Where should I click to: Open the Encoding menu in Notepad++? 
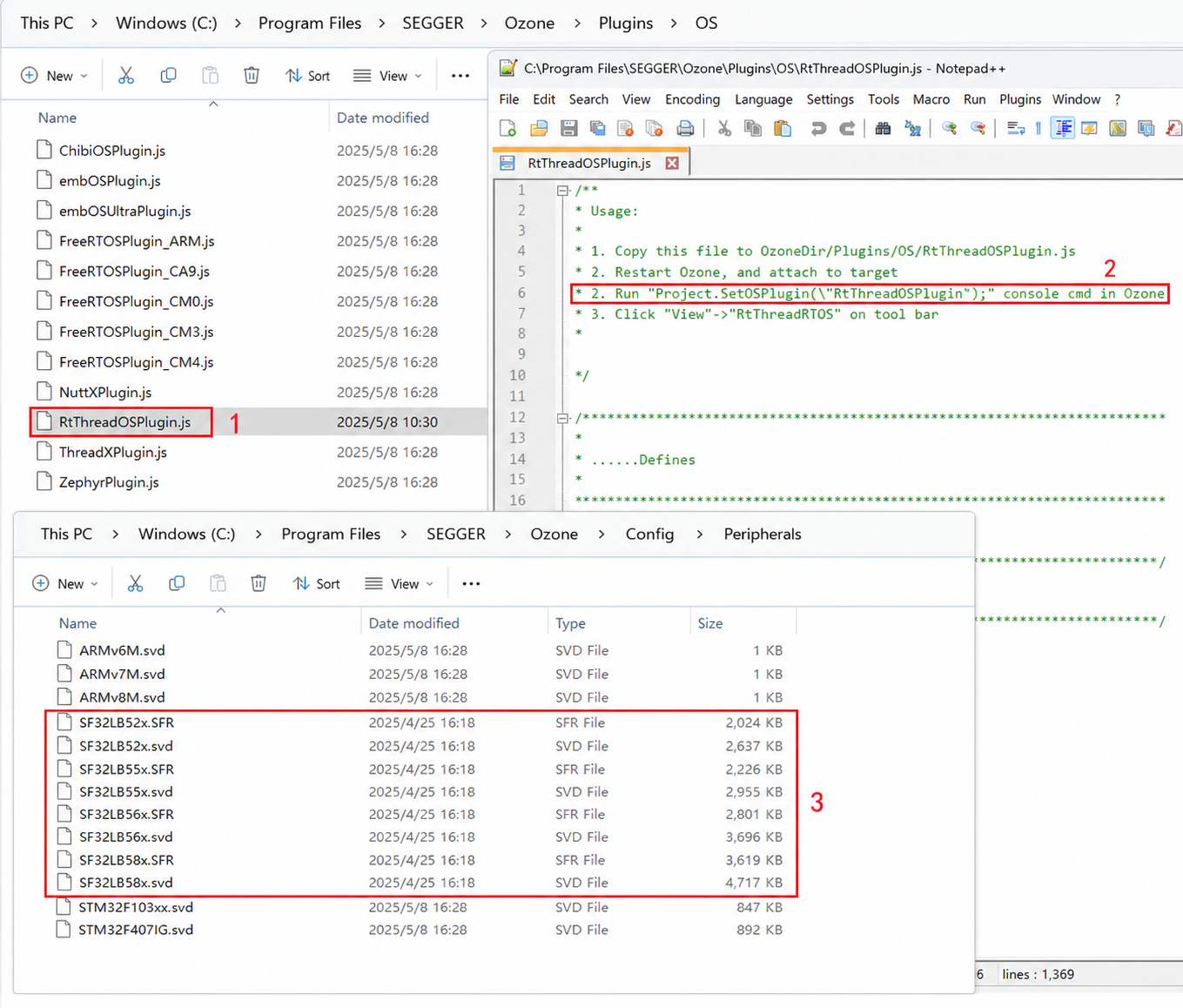tap(693, 99)
